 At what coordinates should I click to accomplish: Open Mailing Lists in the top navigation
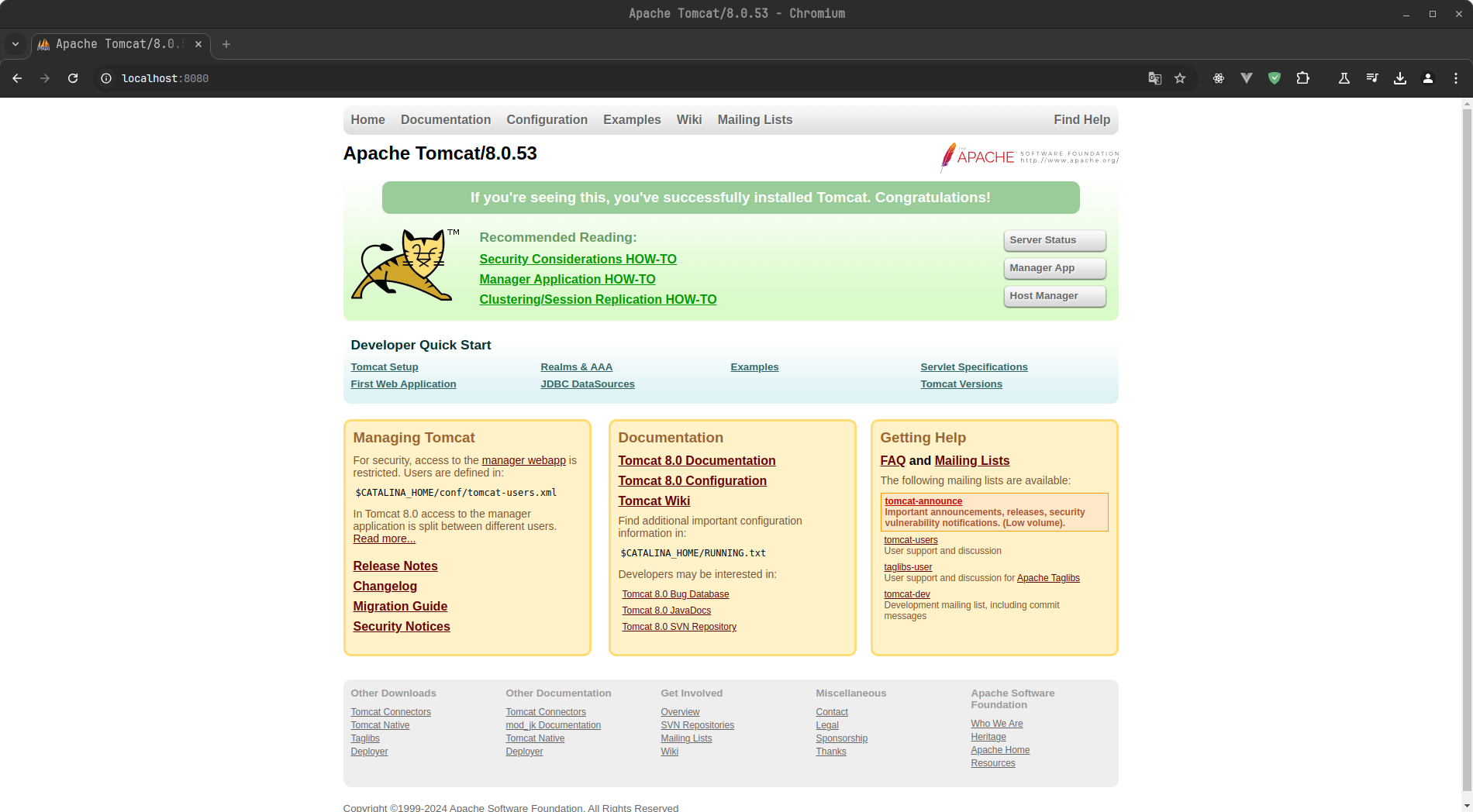tap(755, 120)
